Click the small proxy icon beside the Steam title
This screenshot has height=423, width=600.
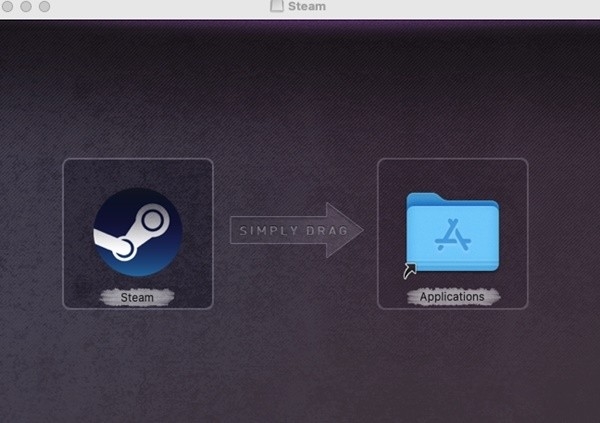tap(277, 7)
